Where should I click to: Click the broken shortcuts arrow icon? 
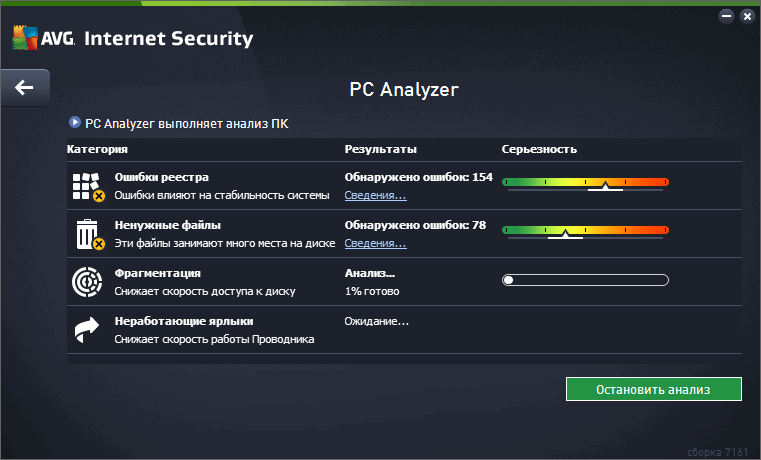click(86, 330)
